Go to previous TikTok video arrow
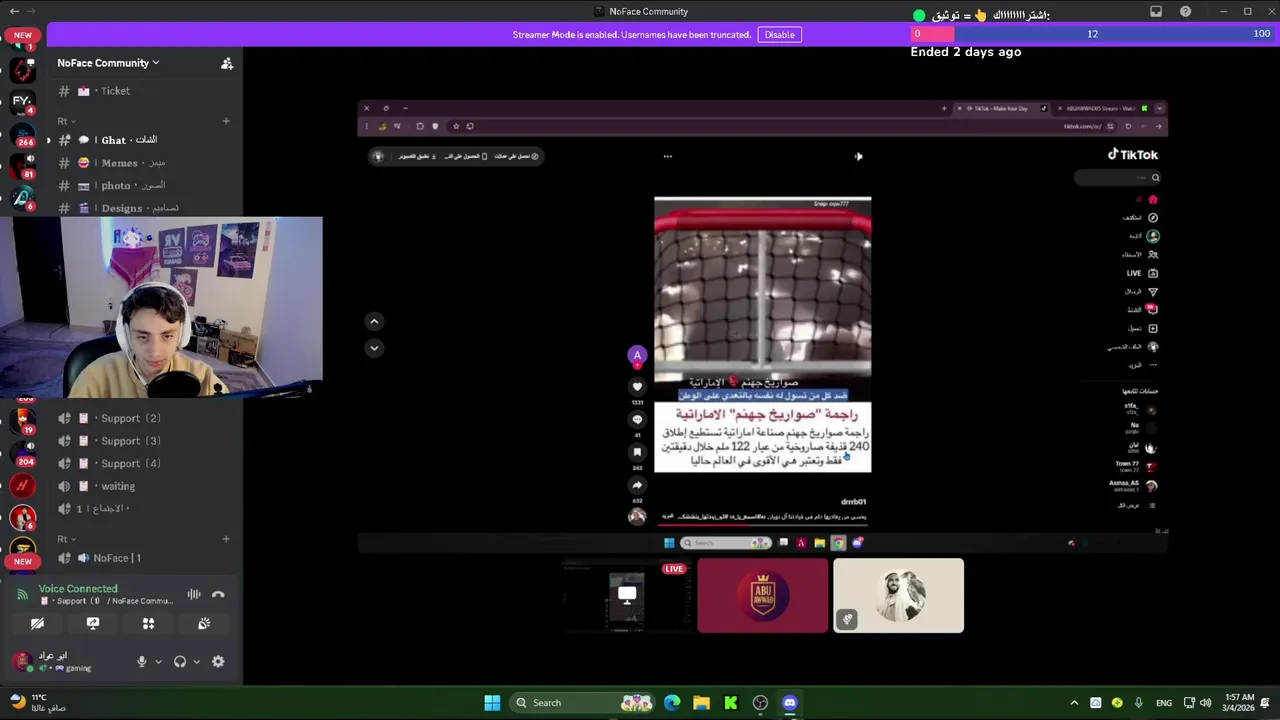The height and width of the screenshot is (720, 1280). [374, 321]
